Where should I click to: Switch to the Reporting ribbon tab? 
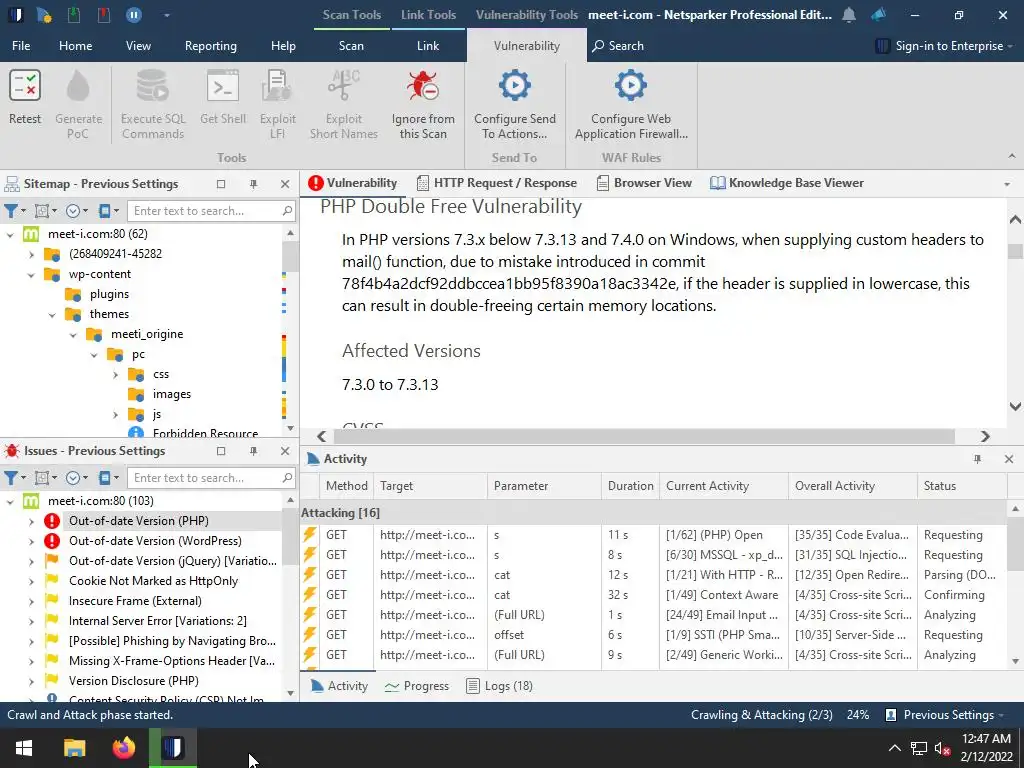pyautogui.click(x=210, y=46)
